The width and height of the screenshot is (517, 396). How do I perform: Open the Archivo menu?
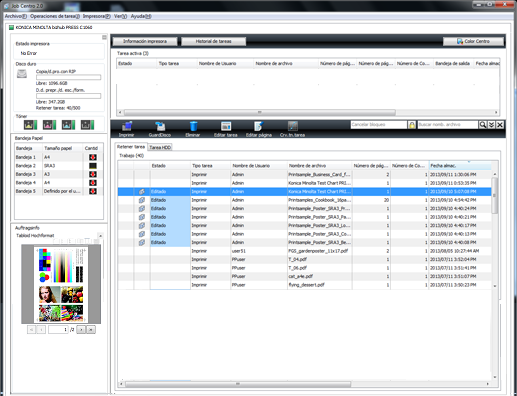point(15,16)
